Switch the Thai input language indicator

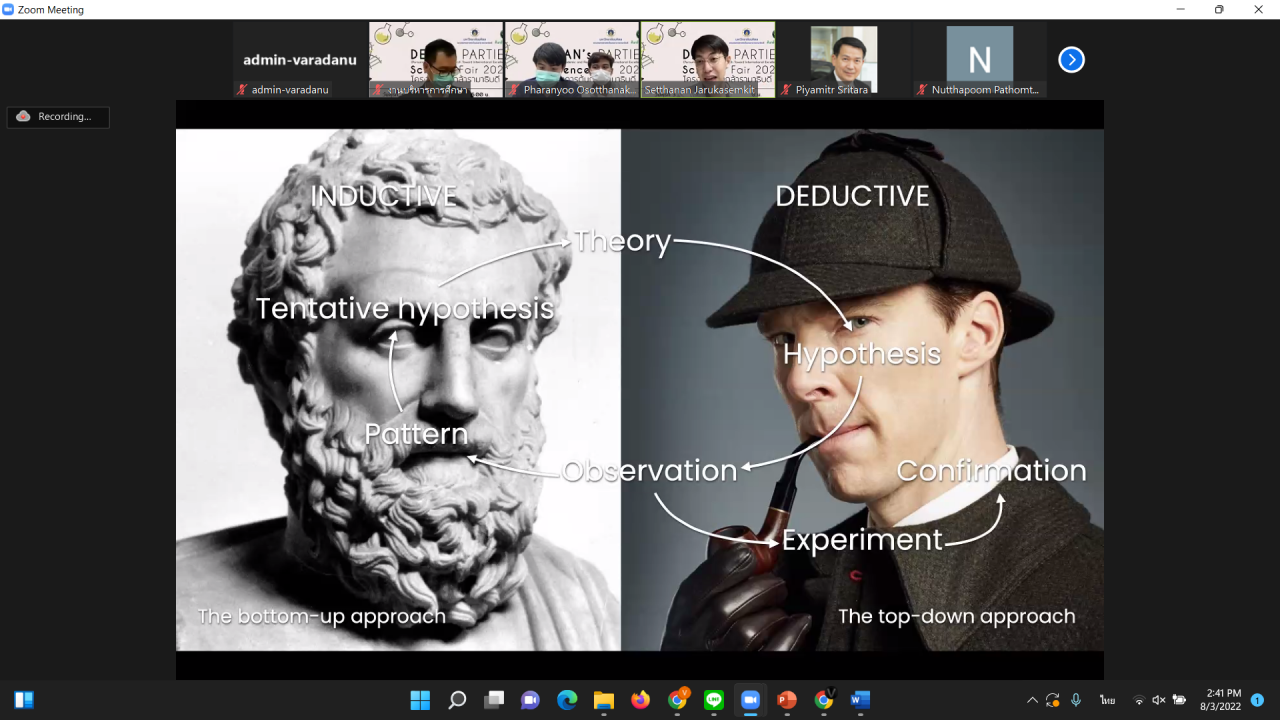(x=1107, y=700)
